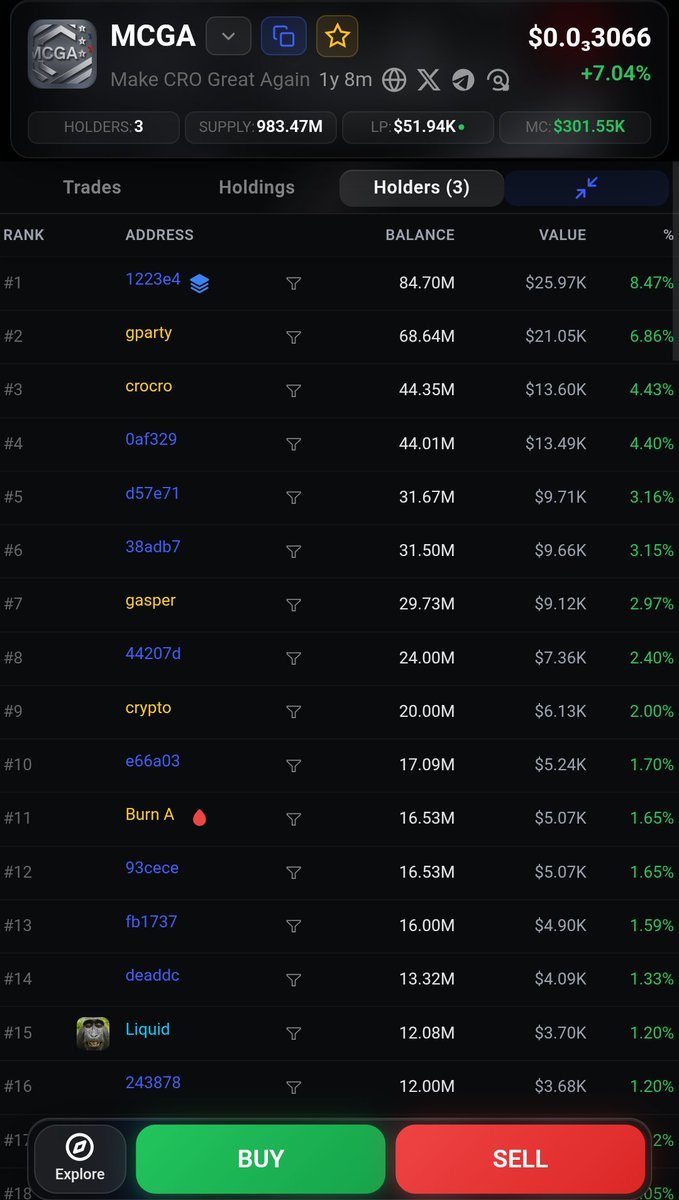Open holder address gasper
This screenshot has width=679, height=1200.
click(x=151, y=600)
